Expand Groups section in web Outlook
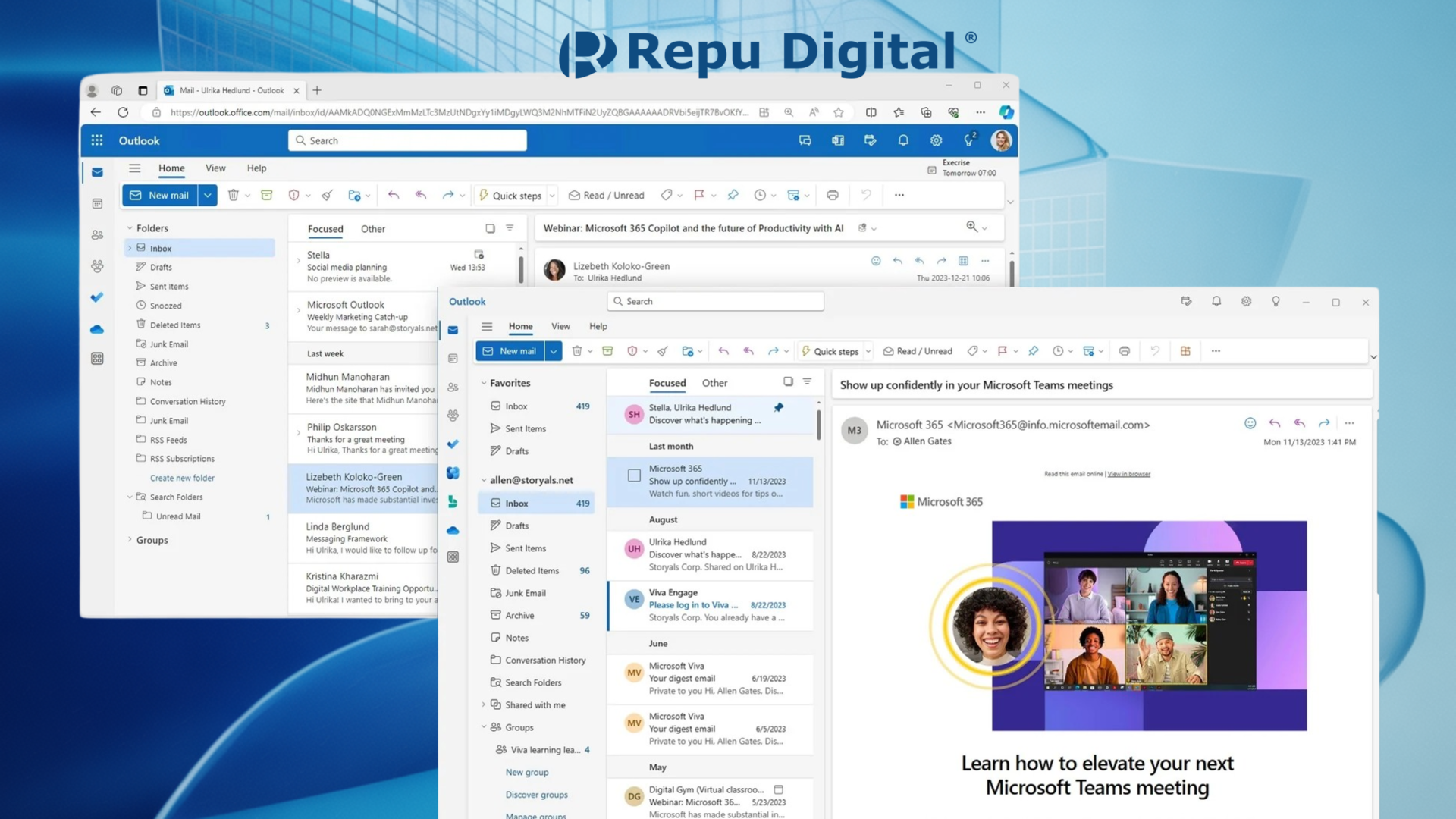Image resolution: width=1456 pixels, height=819 pixels. [x=130, y=540]
